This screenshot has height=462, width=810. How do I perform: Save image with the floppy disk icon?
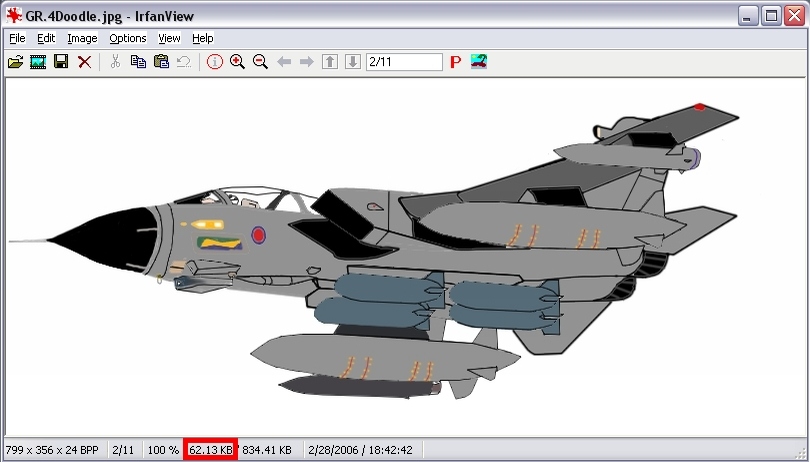61,62
